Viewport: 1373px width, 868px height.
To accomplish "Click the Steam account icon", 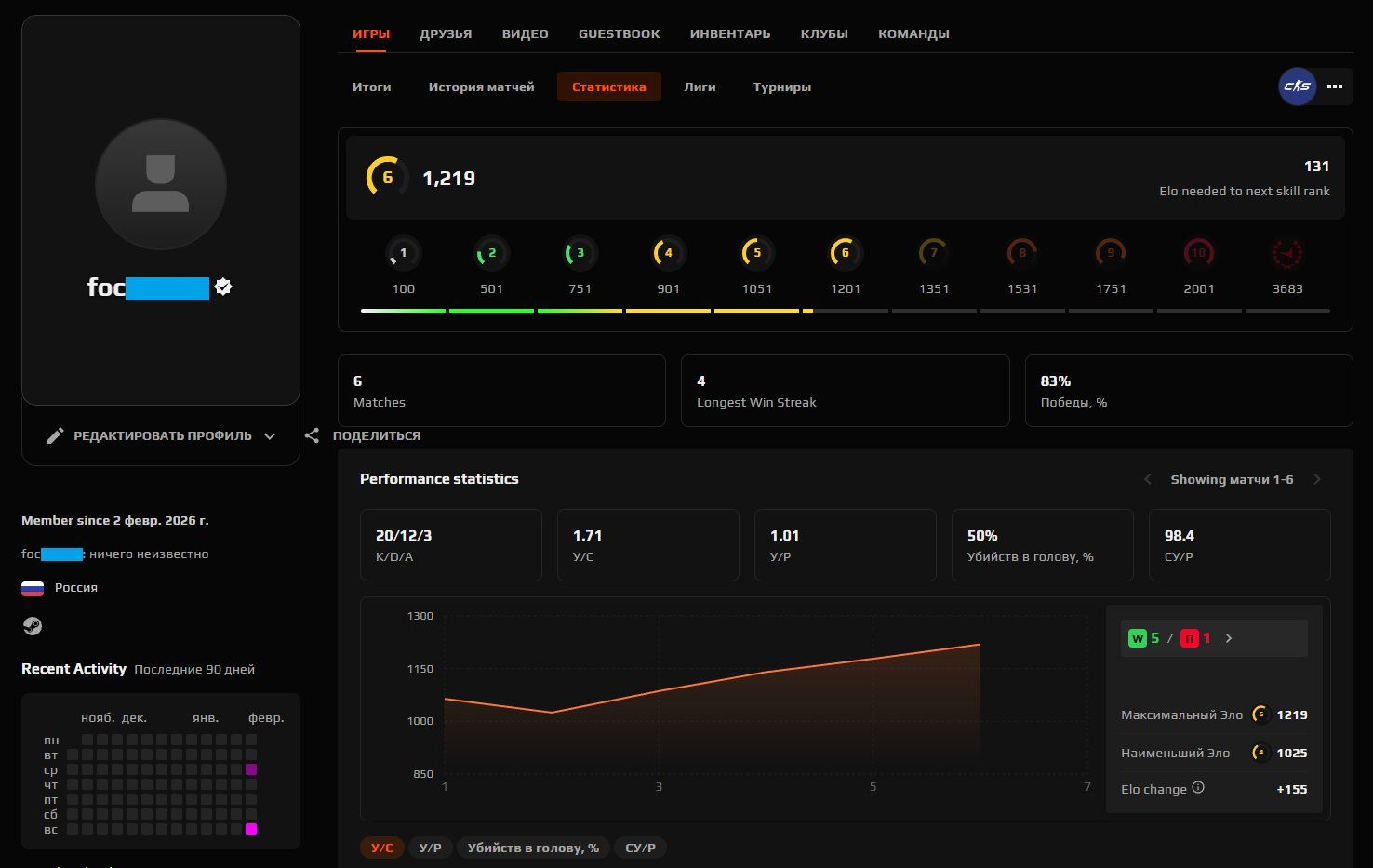I will click(33, 626).
